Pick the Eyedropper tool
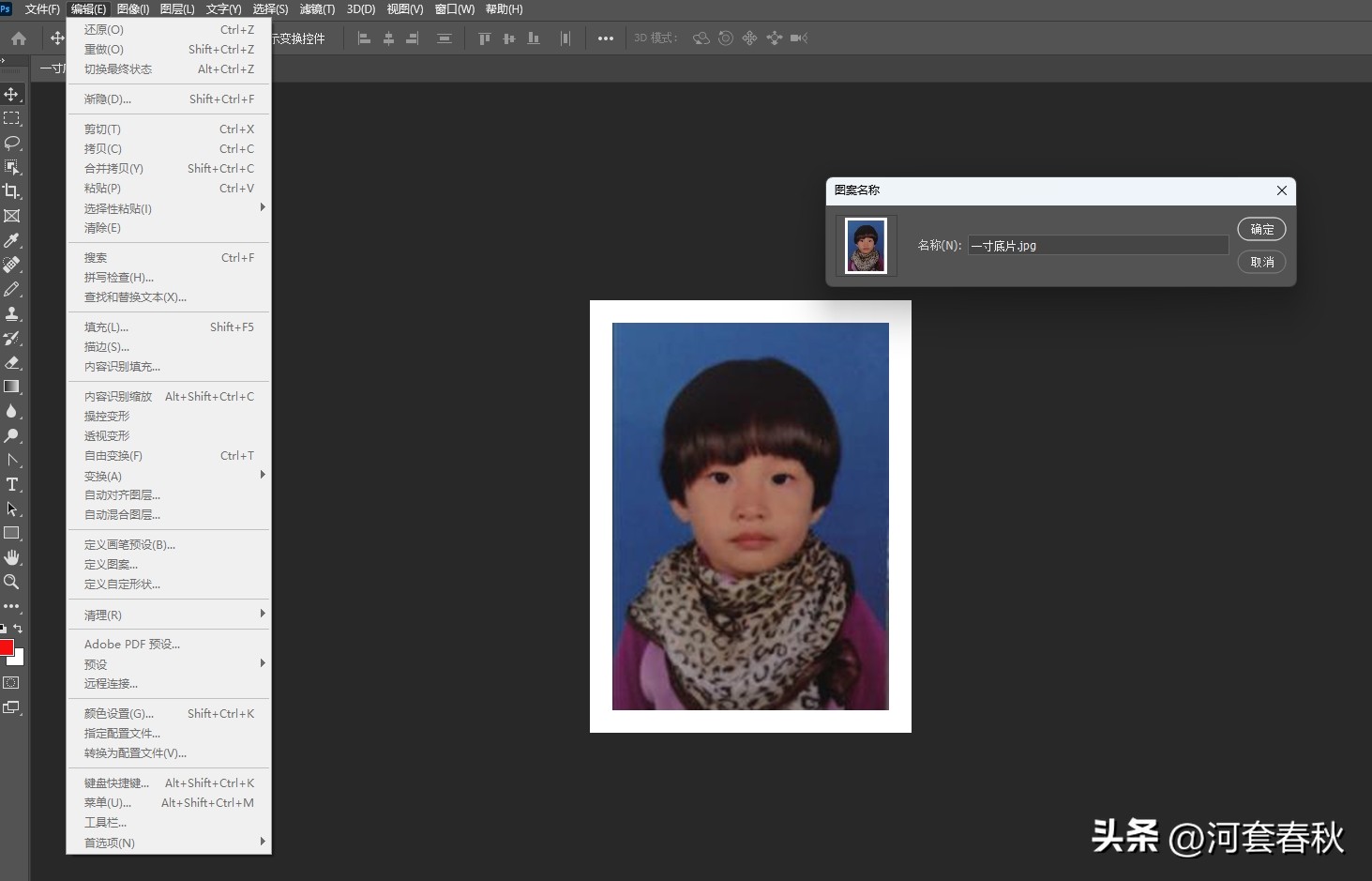The height and width of the screenshot is (881, 1372). pyautogui.click(x=12, y=240)
